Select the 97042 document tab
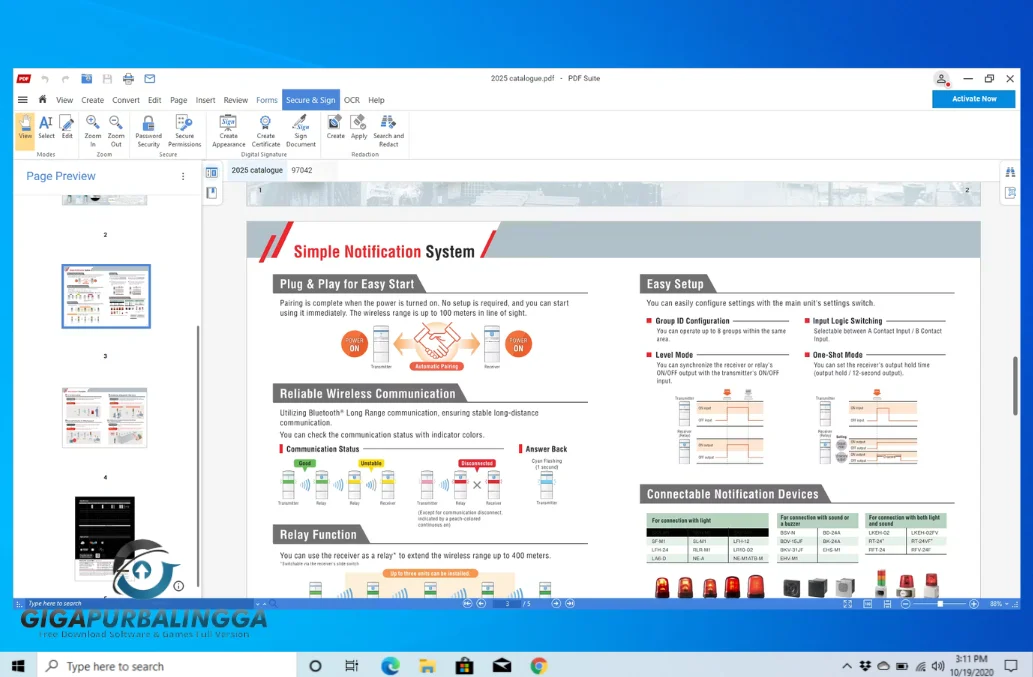Image resolution: width=1033 pixels, height=677 pixels. coord(302,170)
